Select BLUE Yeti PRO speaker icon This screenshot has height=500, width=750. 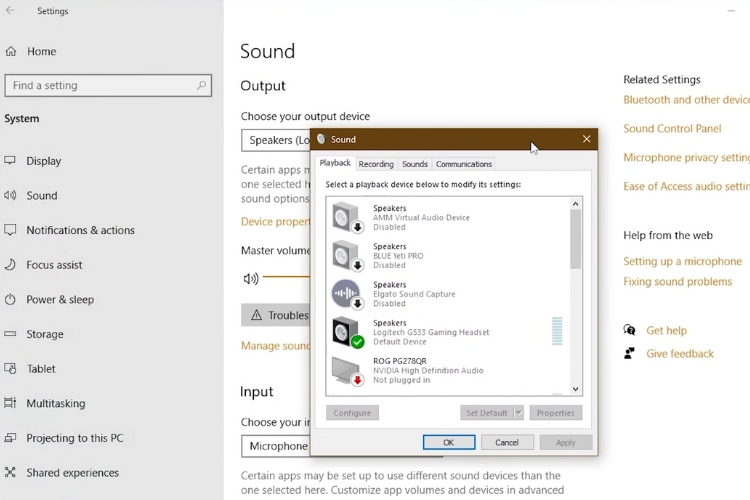(347, 256)
